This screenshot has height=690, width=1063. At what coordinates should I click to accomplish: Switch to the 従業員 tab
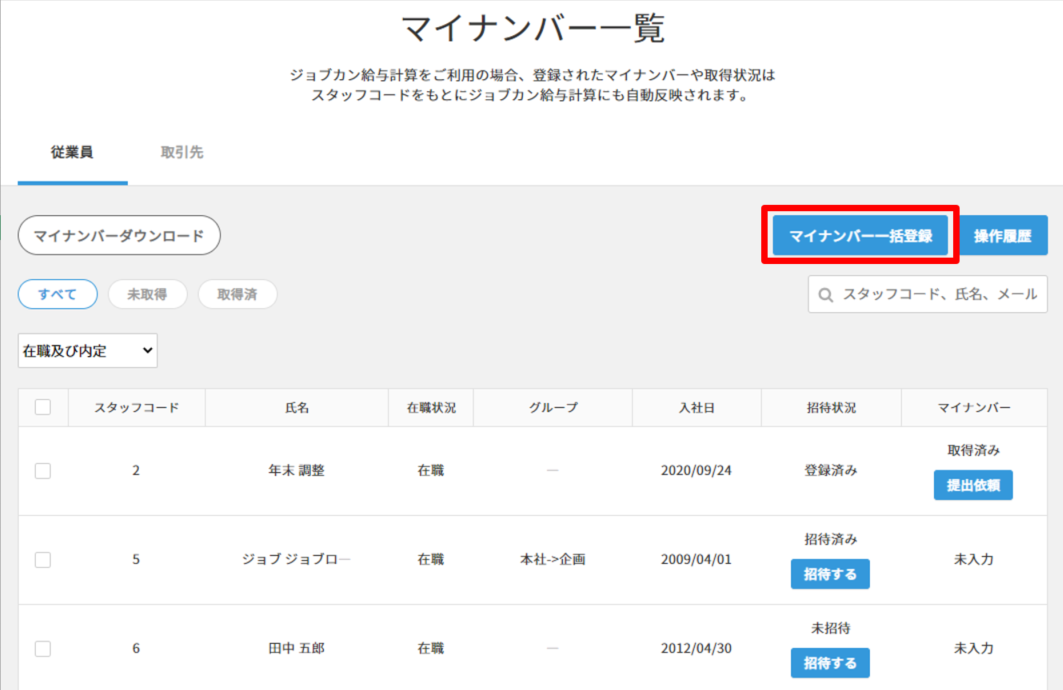pyautogui.click(x=72, y=153)
